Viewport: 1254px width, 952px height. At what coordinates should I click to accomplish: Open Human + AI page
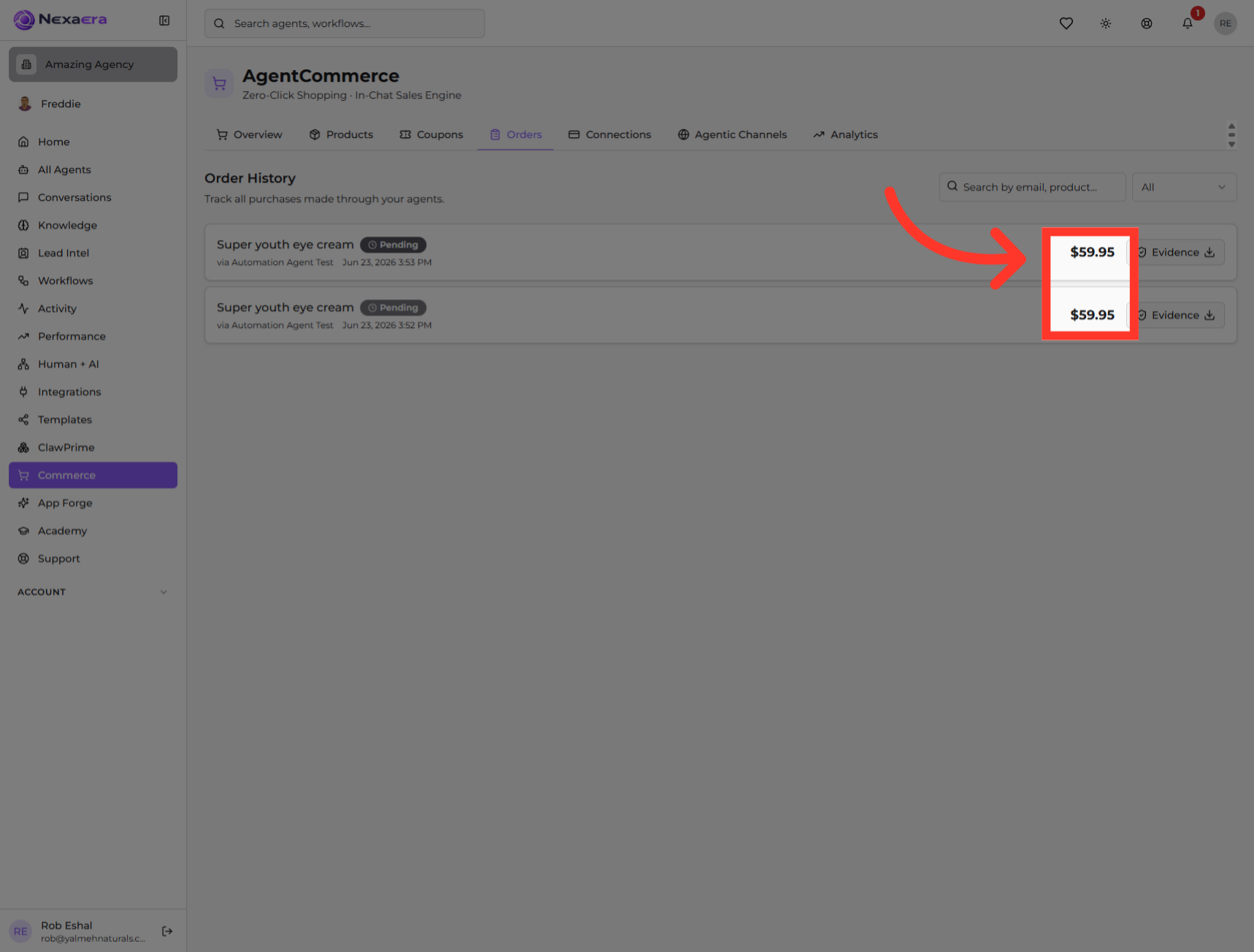[93, 364]
